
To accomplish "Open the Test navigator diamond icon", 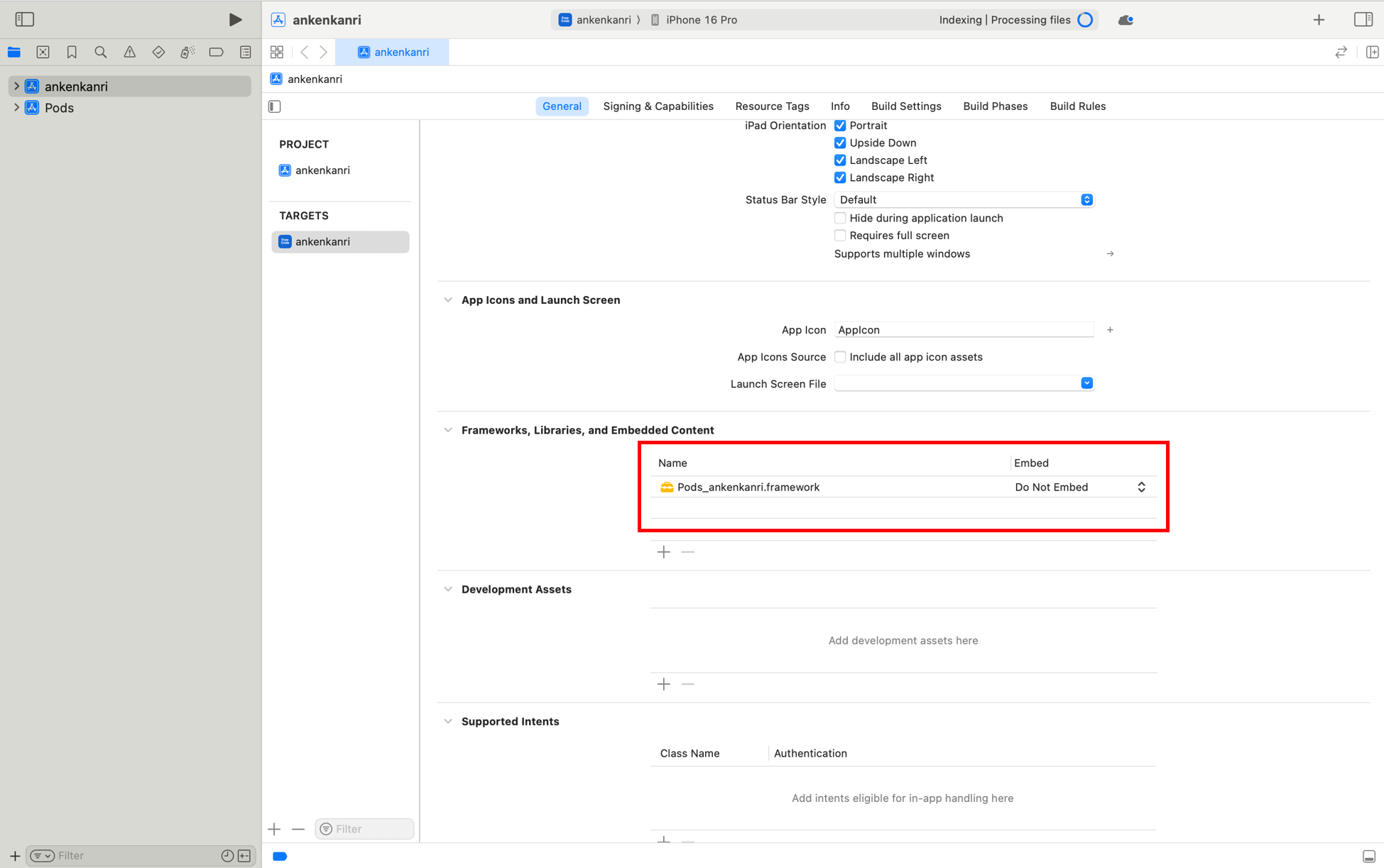I will coord(158,52).
